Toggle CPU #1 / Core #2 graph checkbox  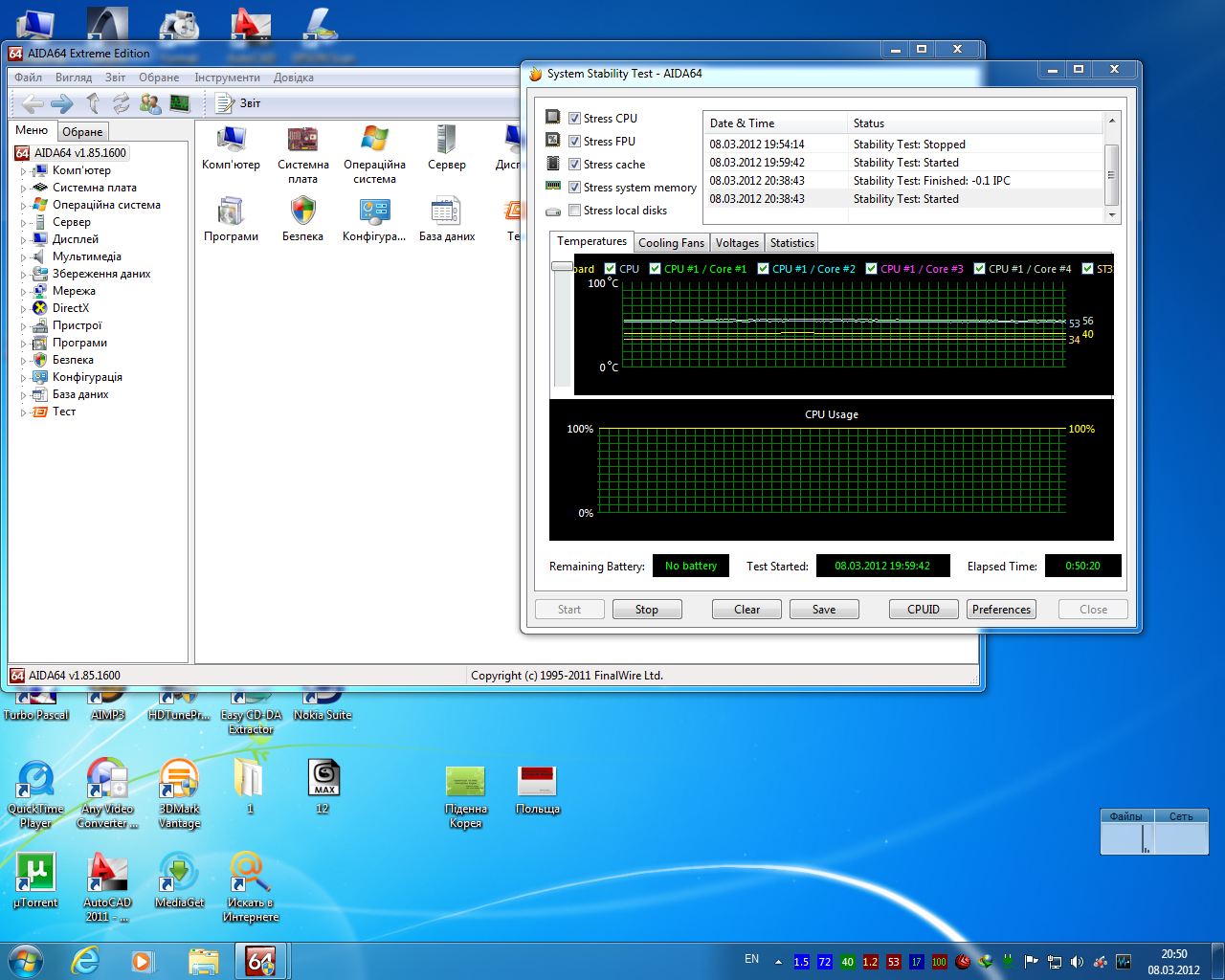pos(763,269)
